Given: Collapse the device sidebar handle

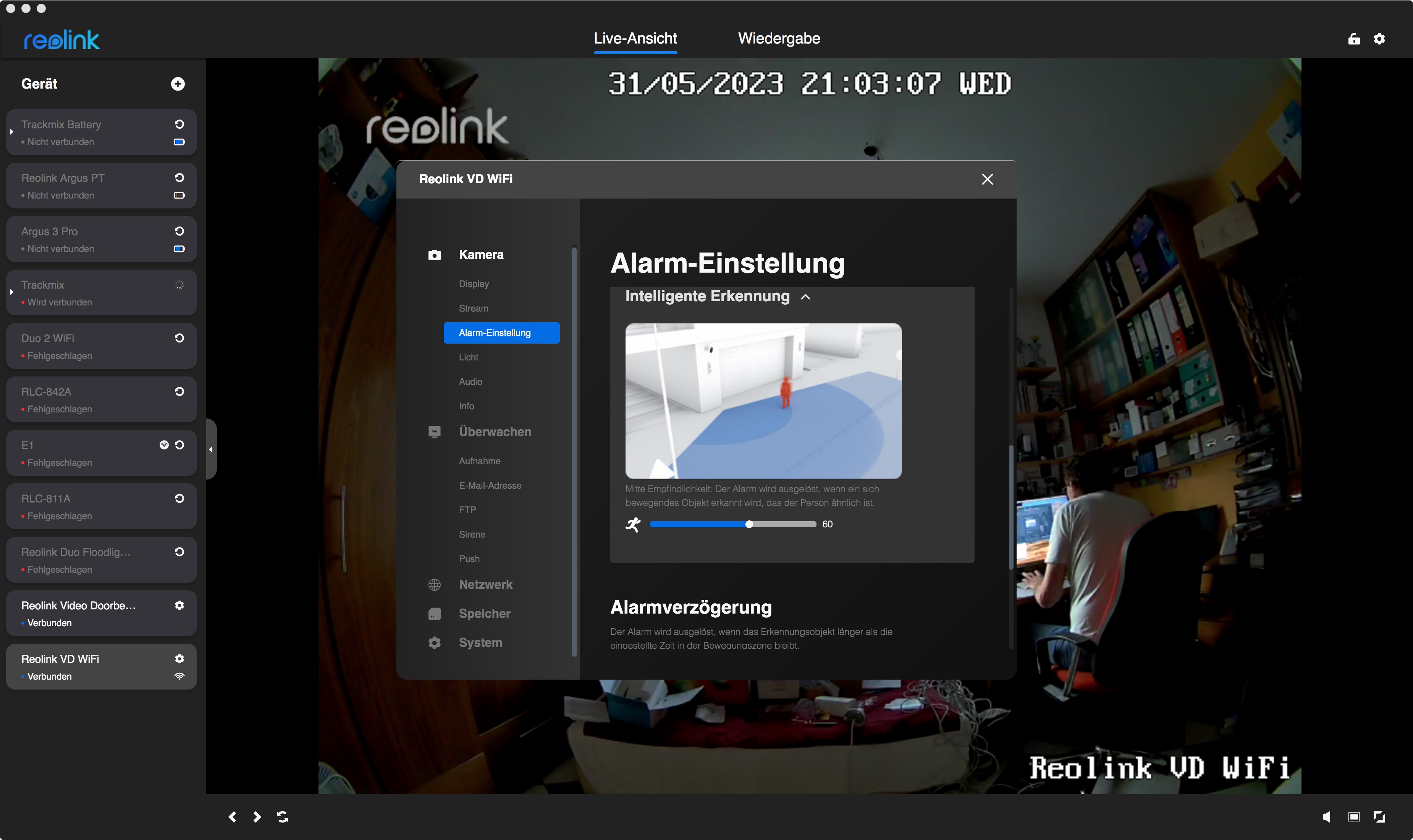Looking at the screenshot, I should tap(210, 449).
